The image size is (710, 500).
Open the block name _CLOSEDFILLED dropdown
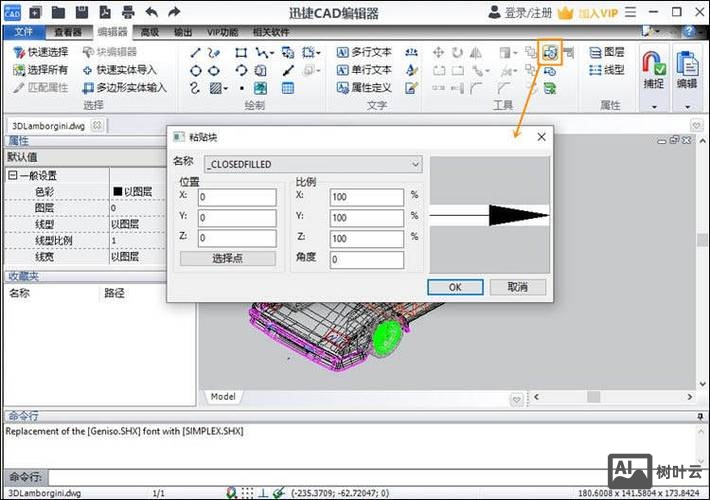click(x=415, y=164)
